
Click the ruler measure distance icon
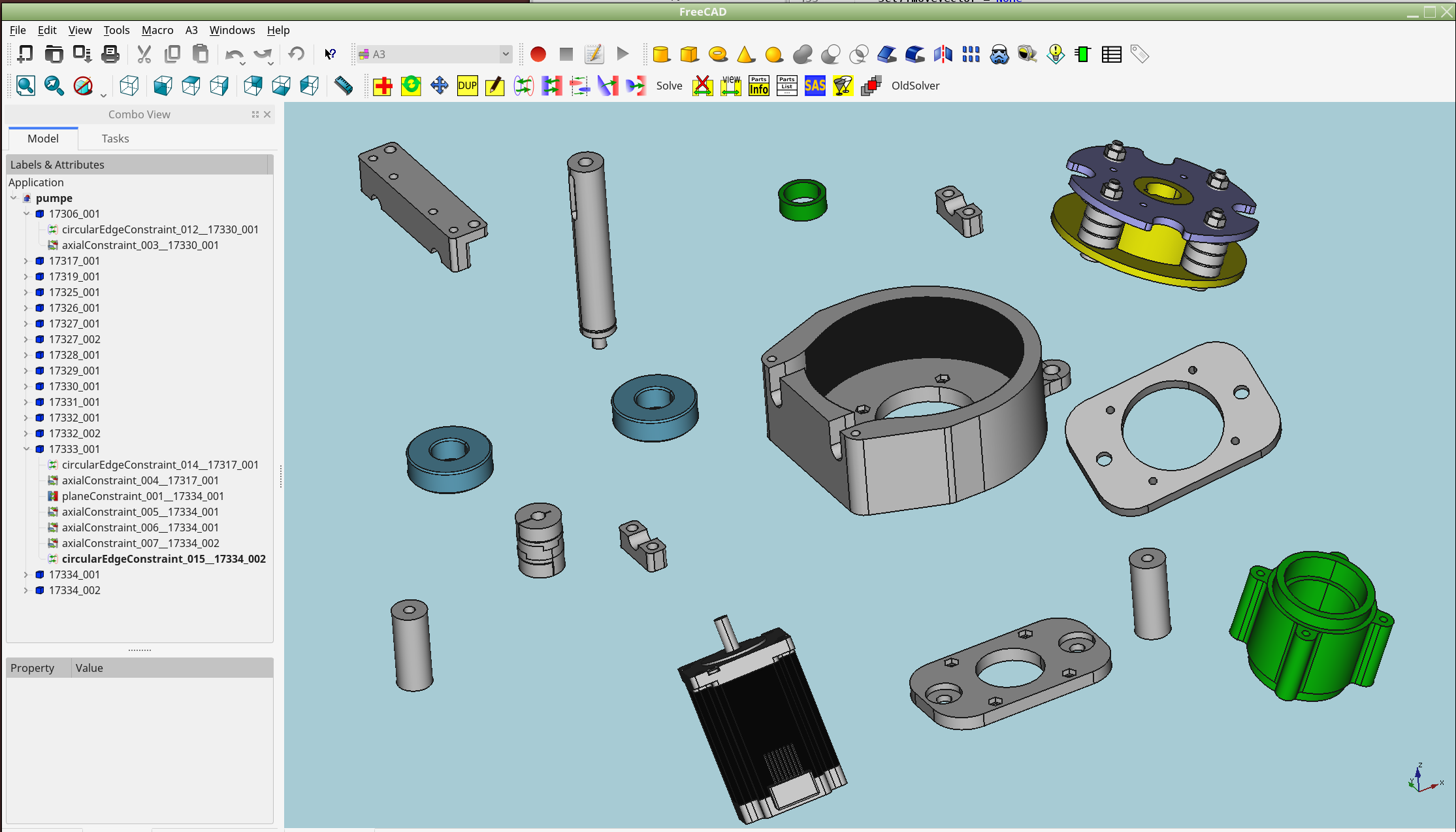point(344,86)
